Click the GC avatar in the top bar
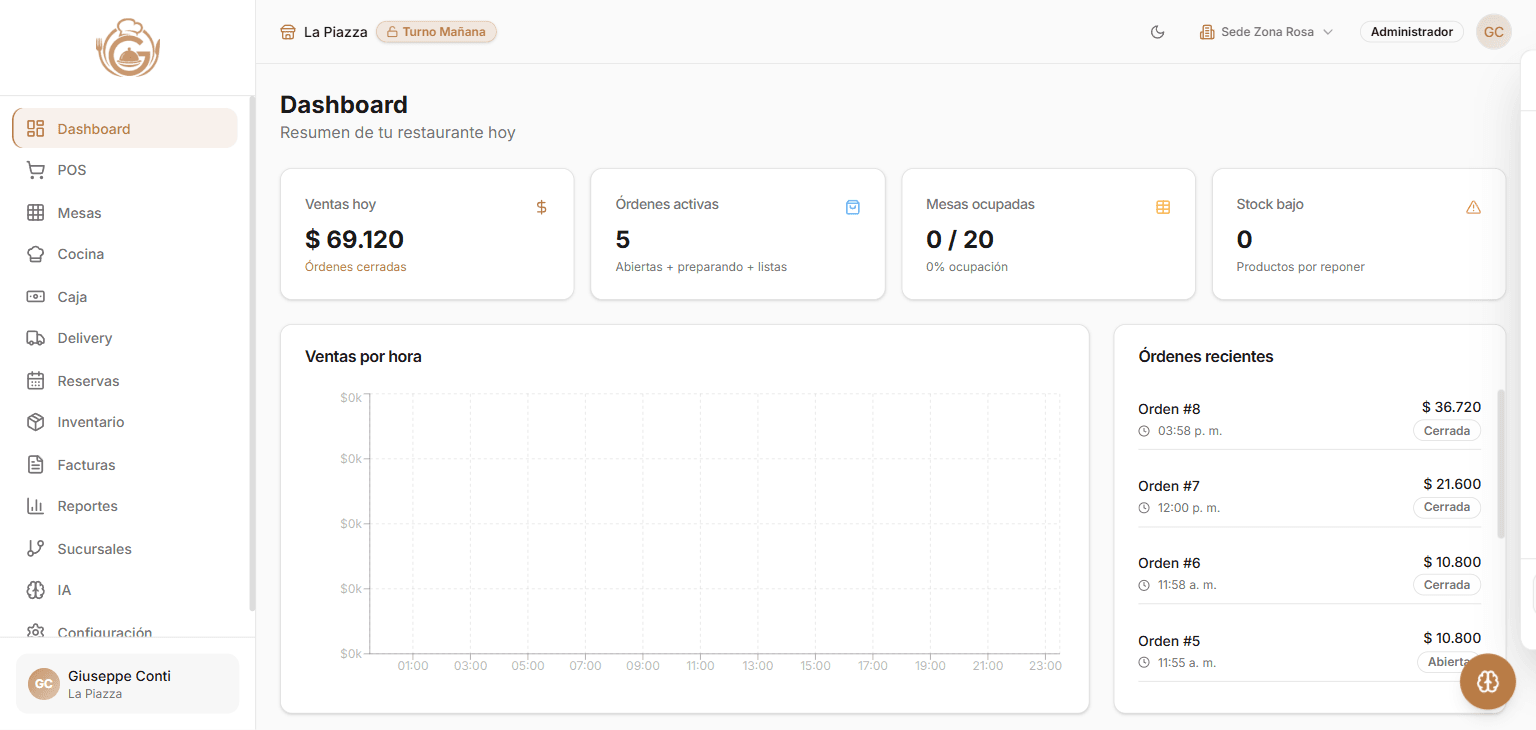The height and width of the screenshot is (730, 1536). click(1494, 32)
